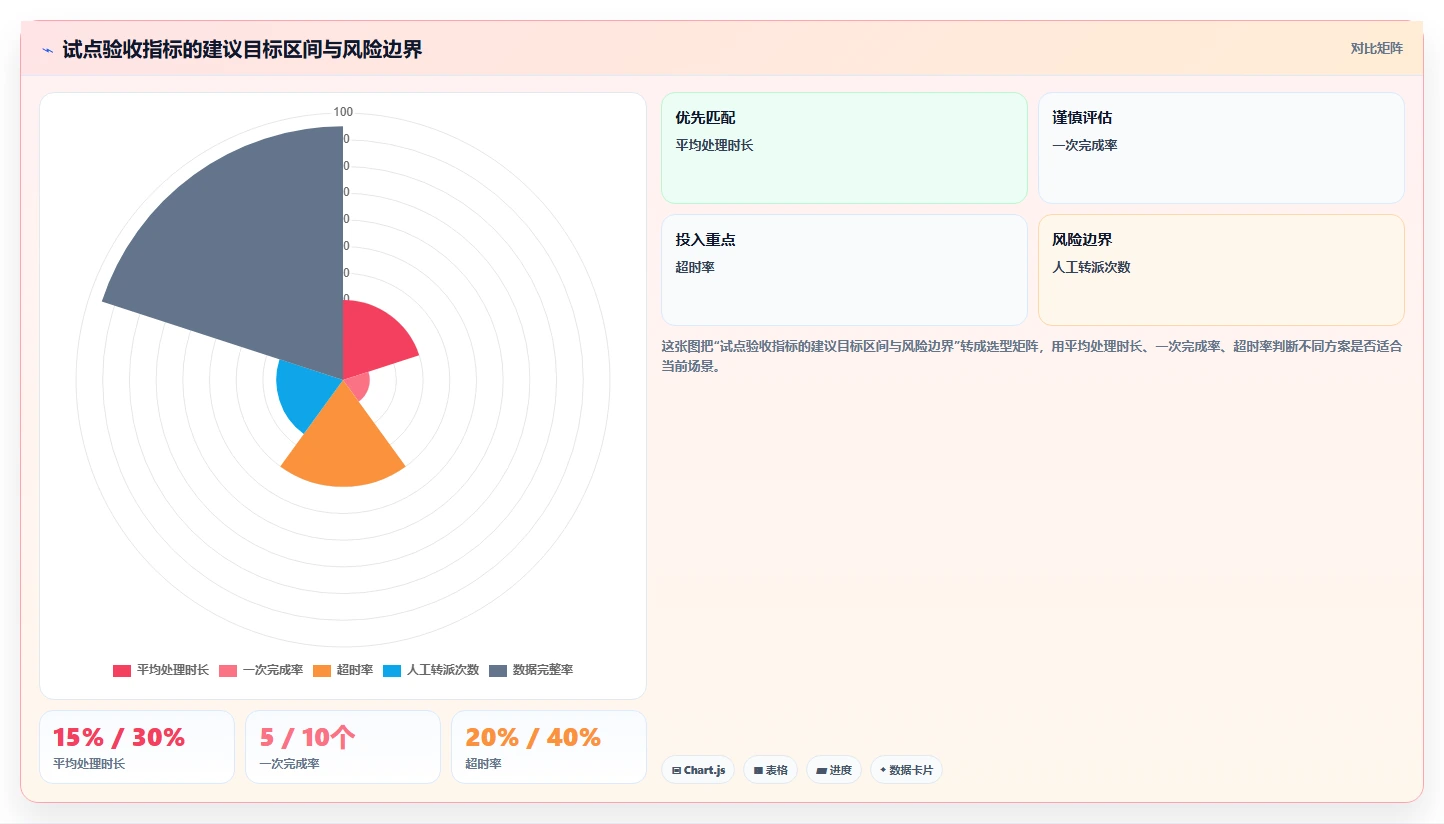Toggle 一次完成率 legend pink swatch

coord(228,670)
